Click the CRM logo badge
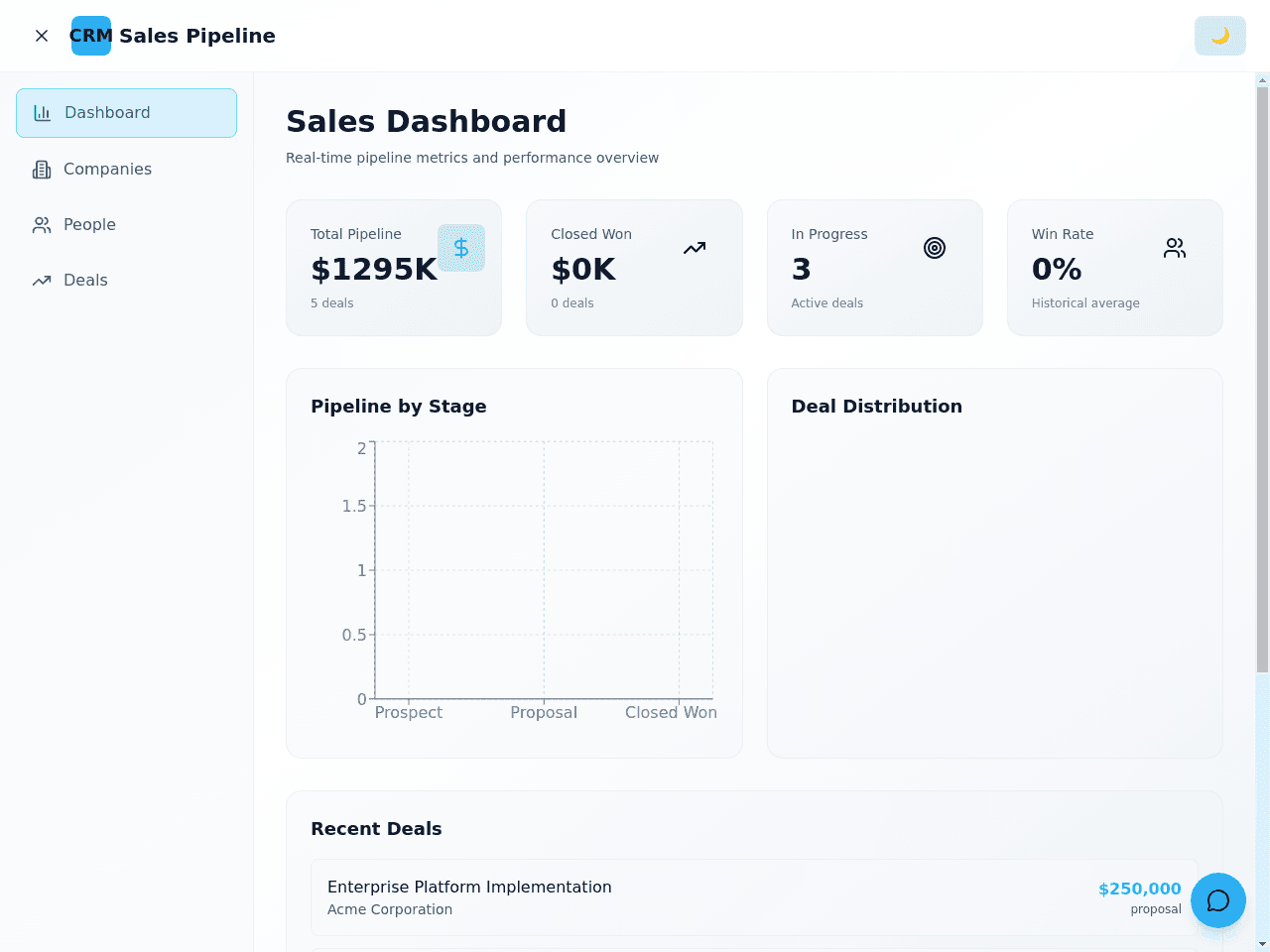This screenshot has height=952, width=1270. pos(91,36)
